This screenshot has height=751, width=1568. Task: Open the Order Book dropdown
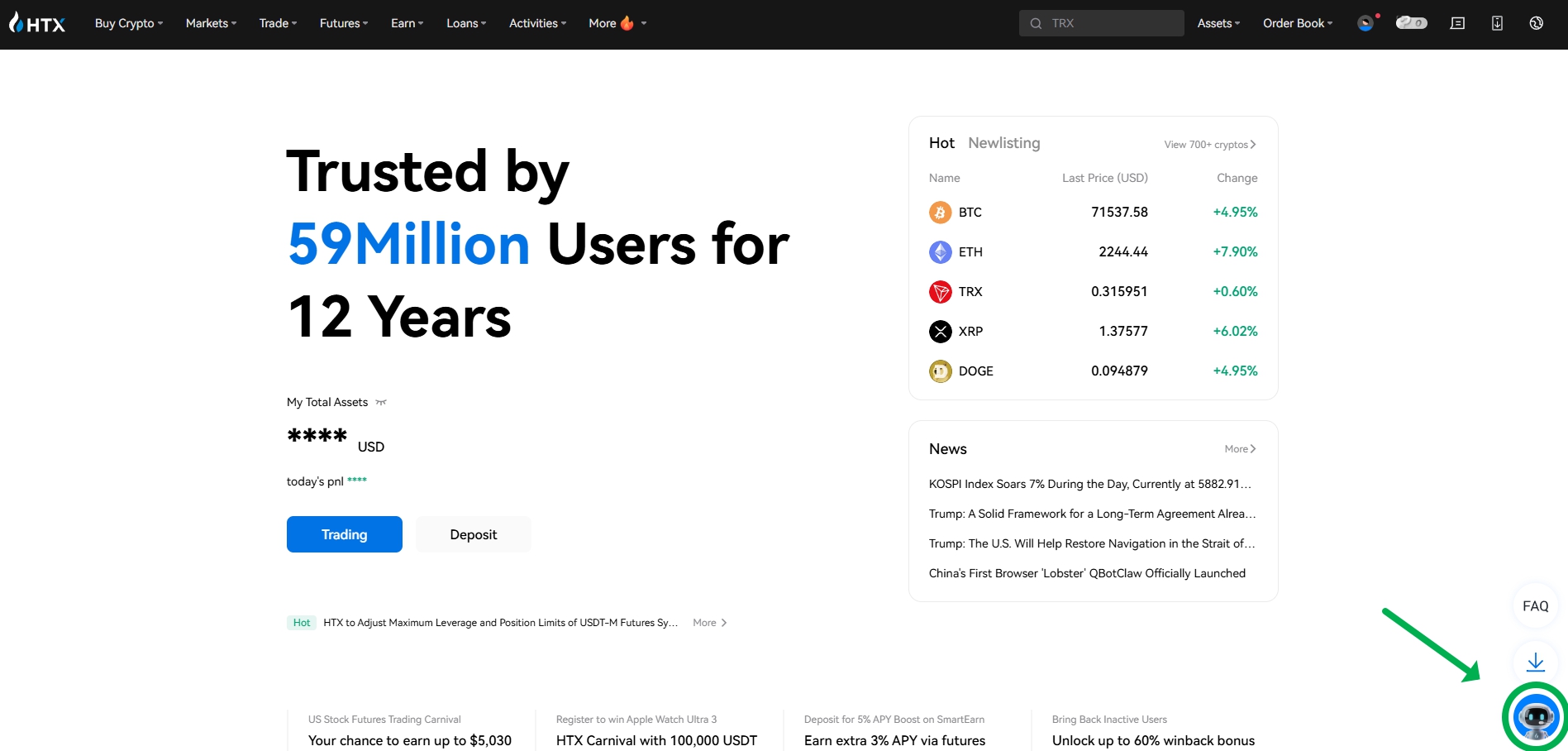click(x=1298, y=23)
